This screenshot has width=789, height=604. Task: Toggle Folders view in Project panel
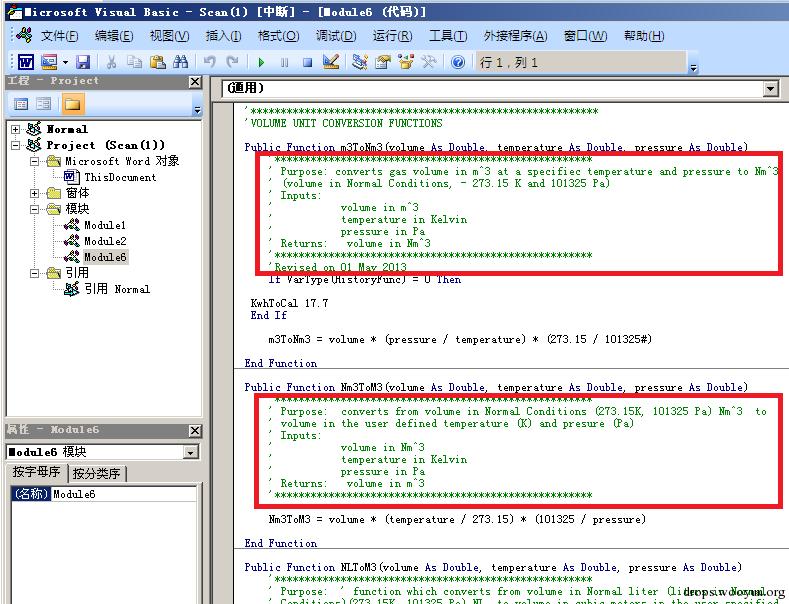tap(72, 104)
